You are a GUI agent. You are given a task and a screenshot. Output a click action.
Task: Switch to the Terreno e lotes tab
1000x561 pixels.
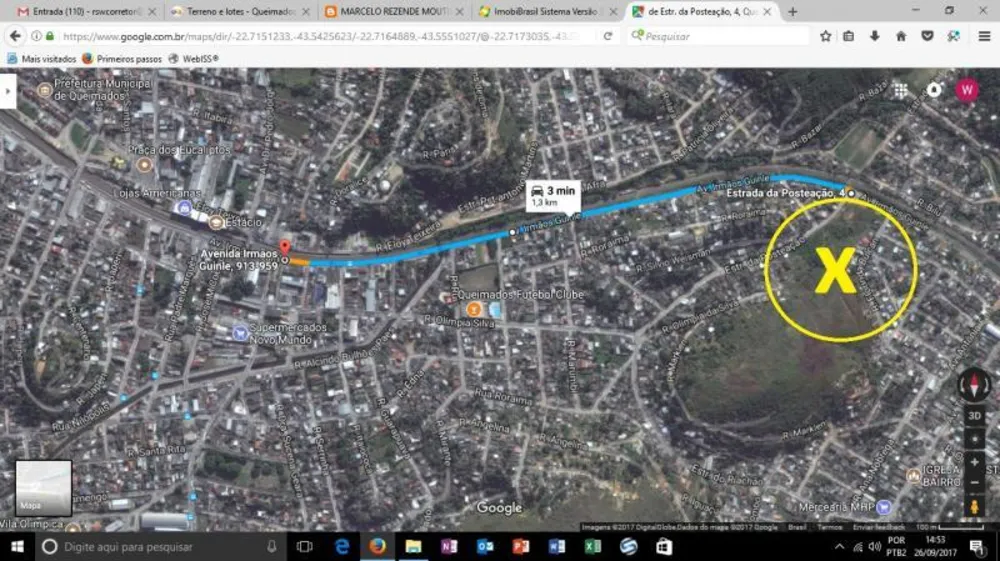(241, 11)
